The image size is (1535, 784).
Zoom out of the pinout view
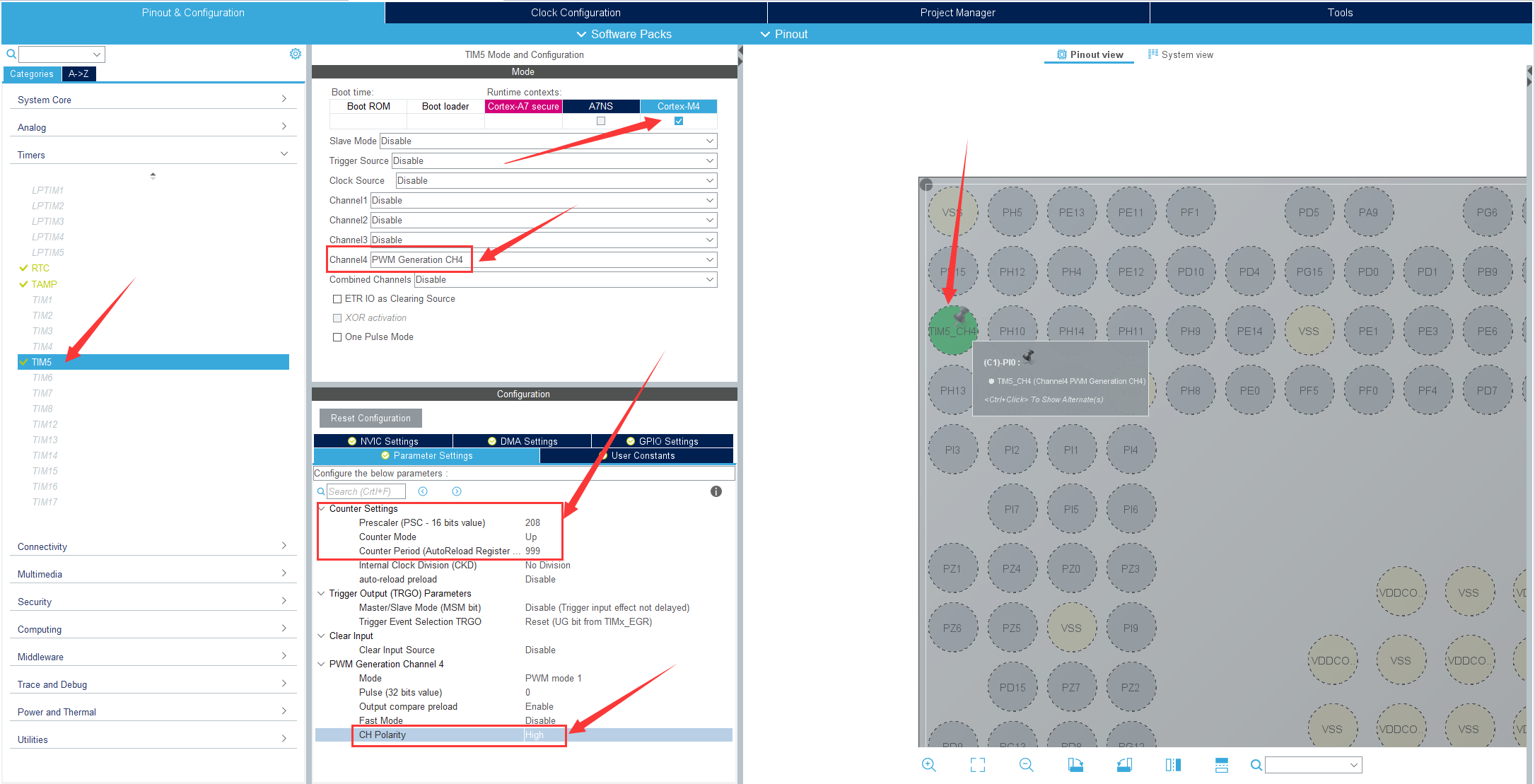point(1027,765)
